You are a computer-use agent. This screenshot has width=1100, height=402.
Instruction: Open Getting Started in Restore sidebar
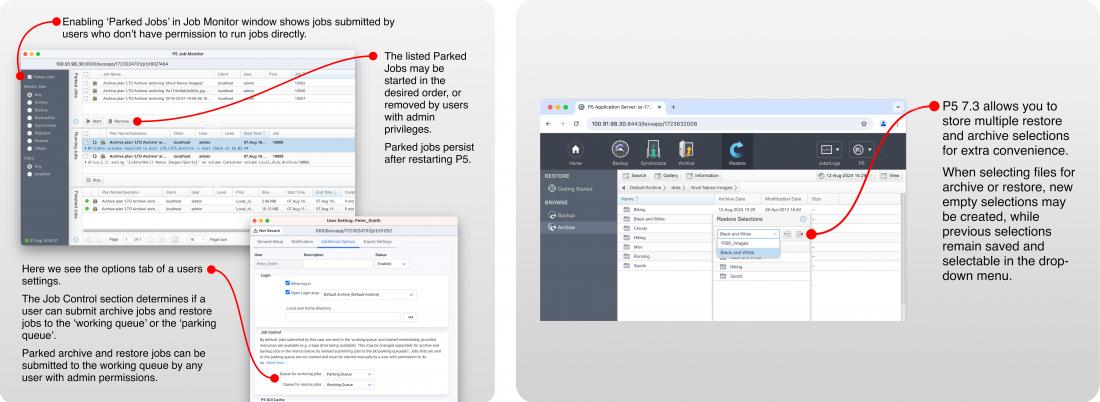570,189
